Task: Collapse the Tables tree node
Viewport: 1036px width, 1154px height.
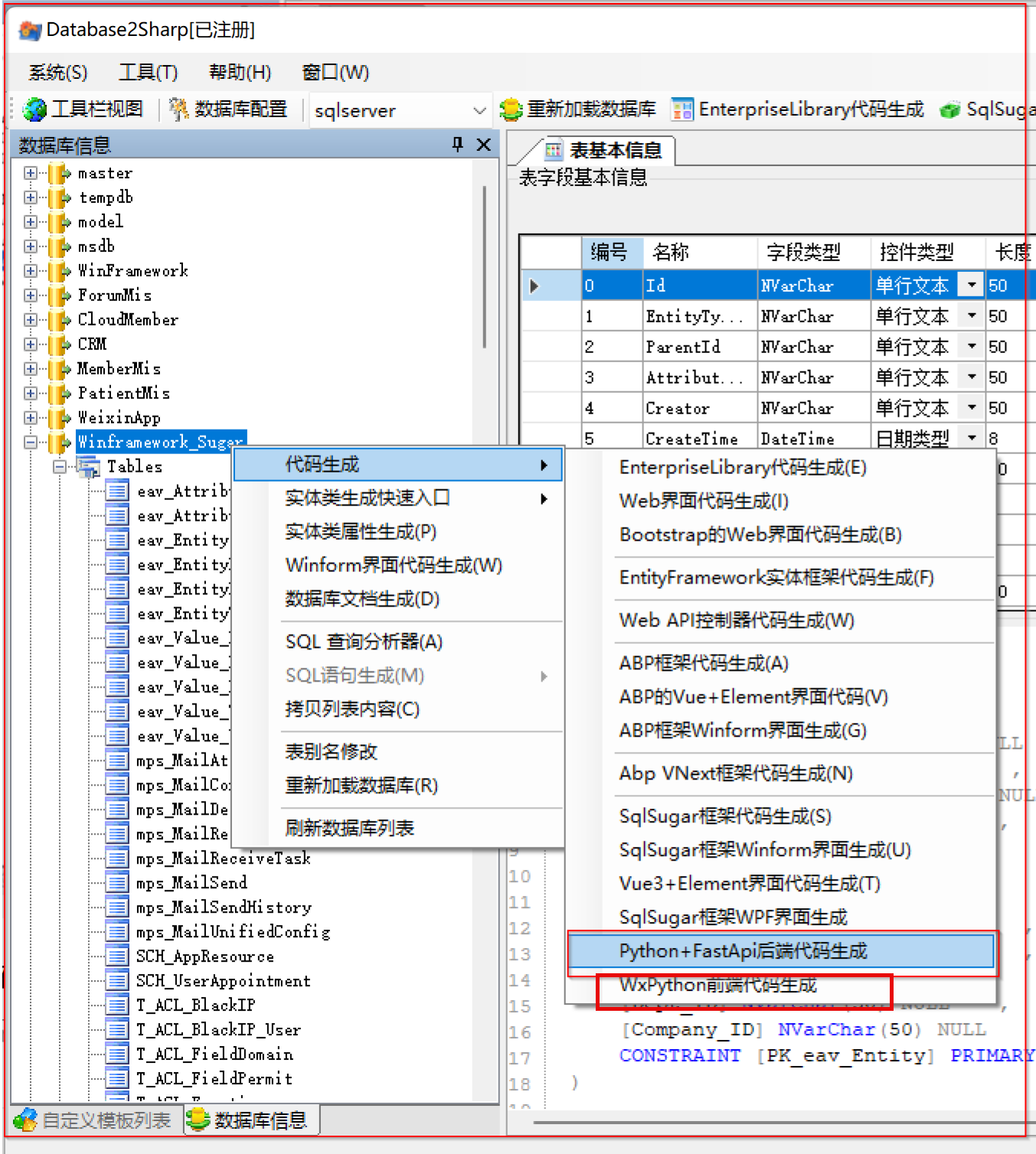Action: coord(60,467)
